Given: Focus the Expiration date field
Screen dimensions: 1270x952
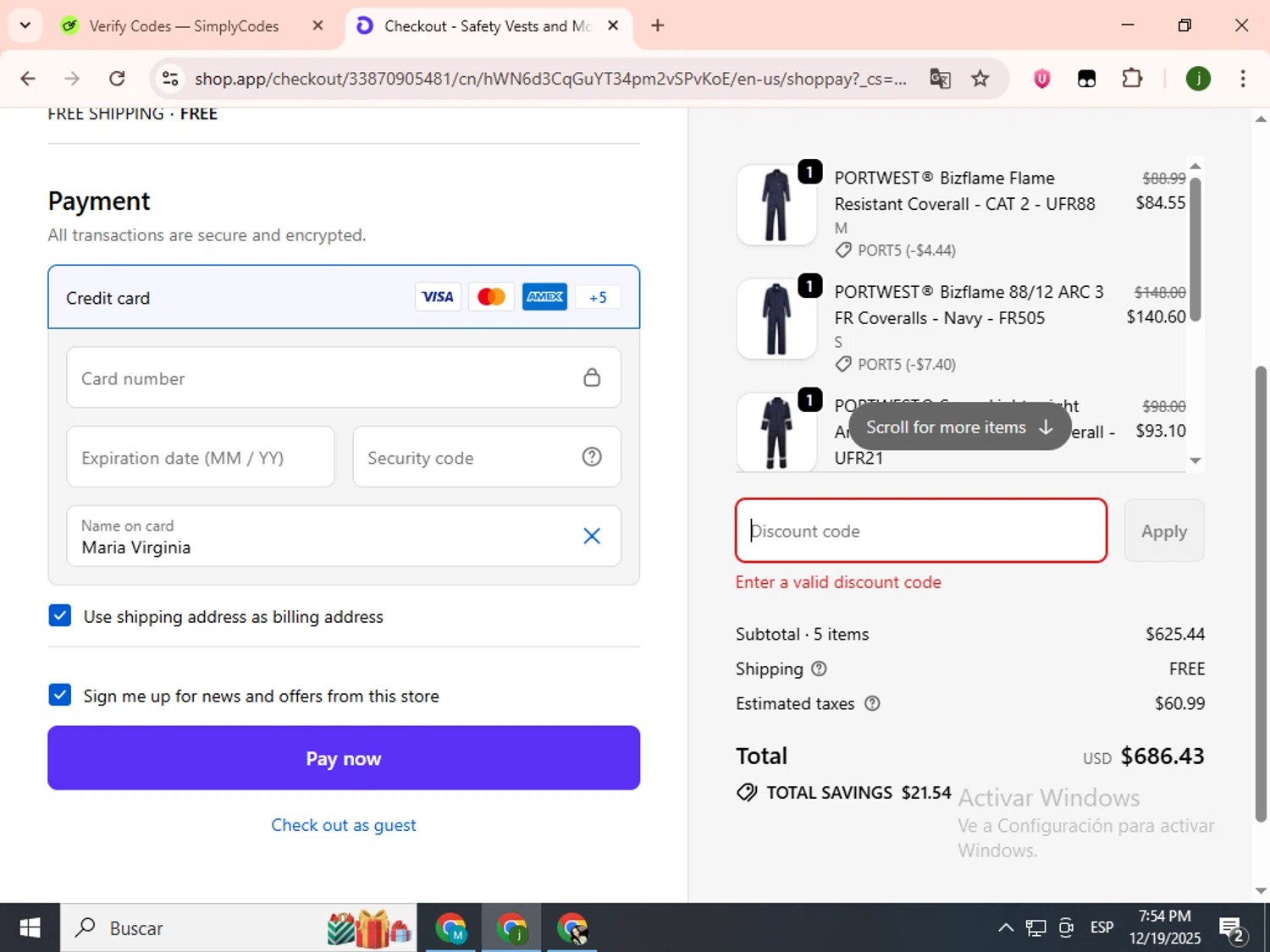Looking at the screenshot, I should [201, 457].
